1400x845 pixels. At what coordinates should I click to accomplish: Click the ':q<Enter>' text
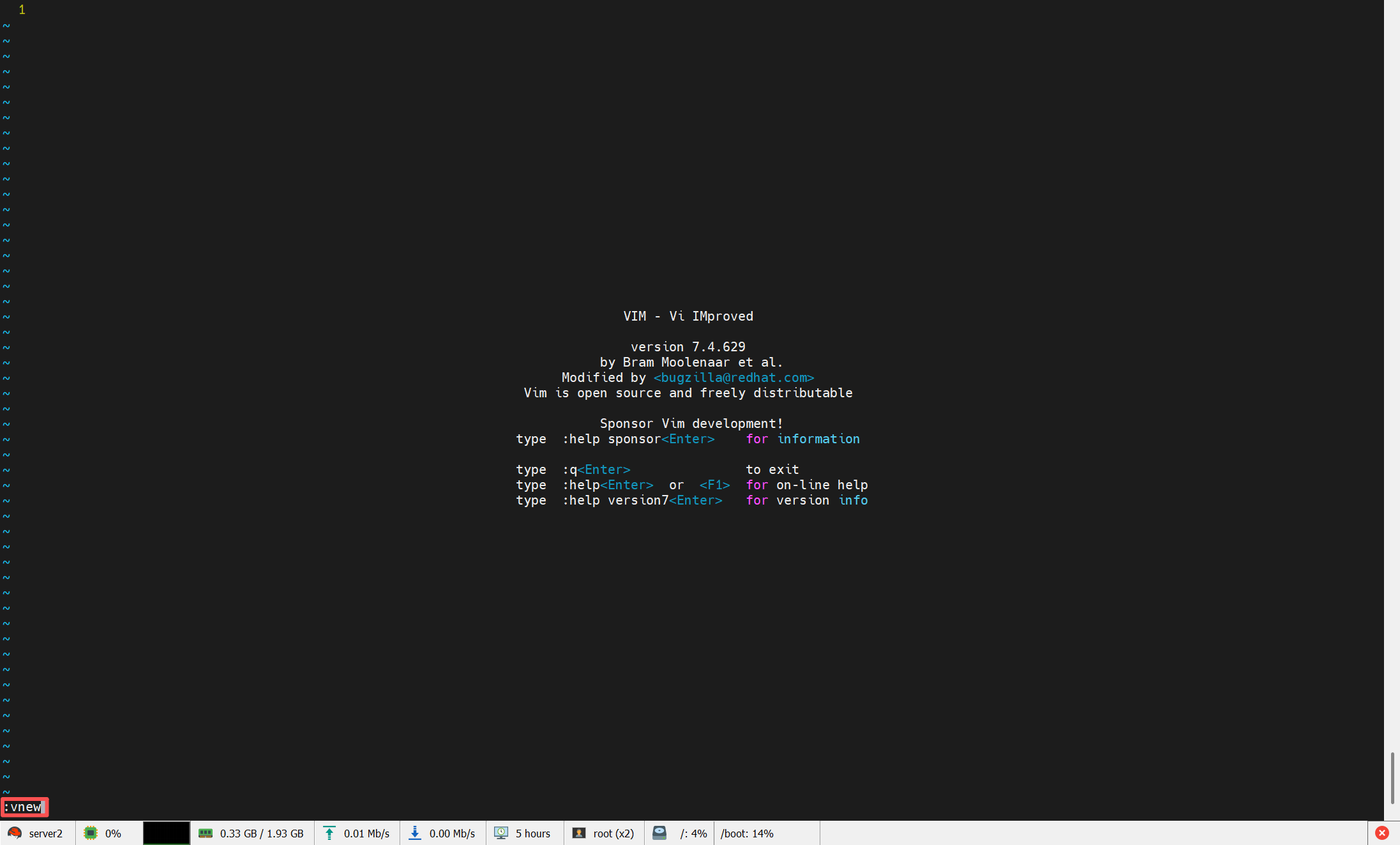tap(596, 469)
